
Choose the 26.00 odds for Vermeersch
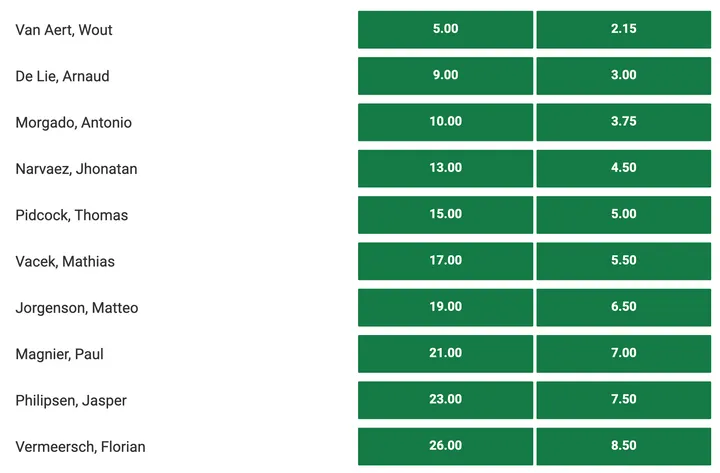tap(445, 446)
